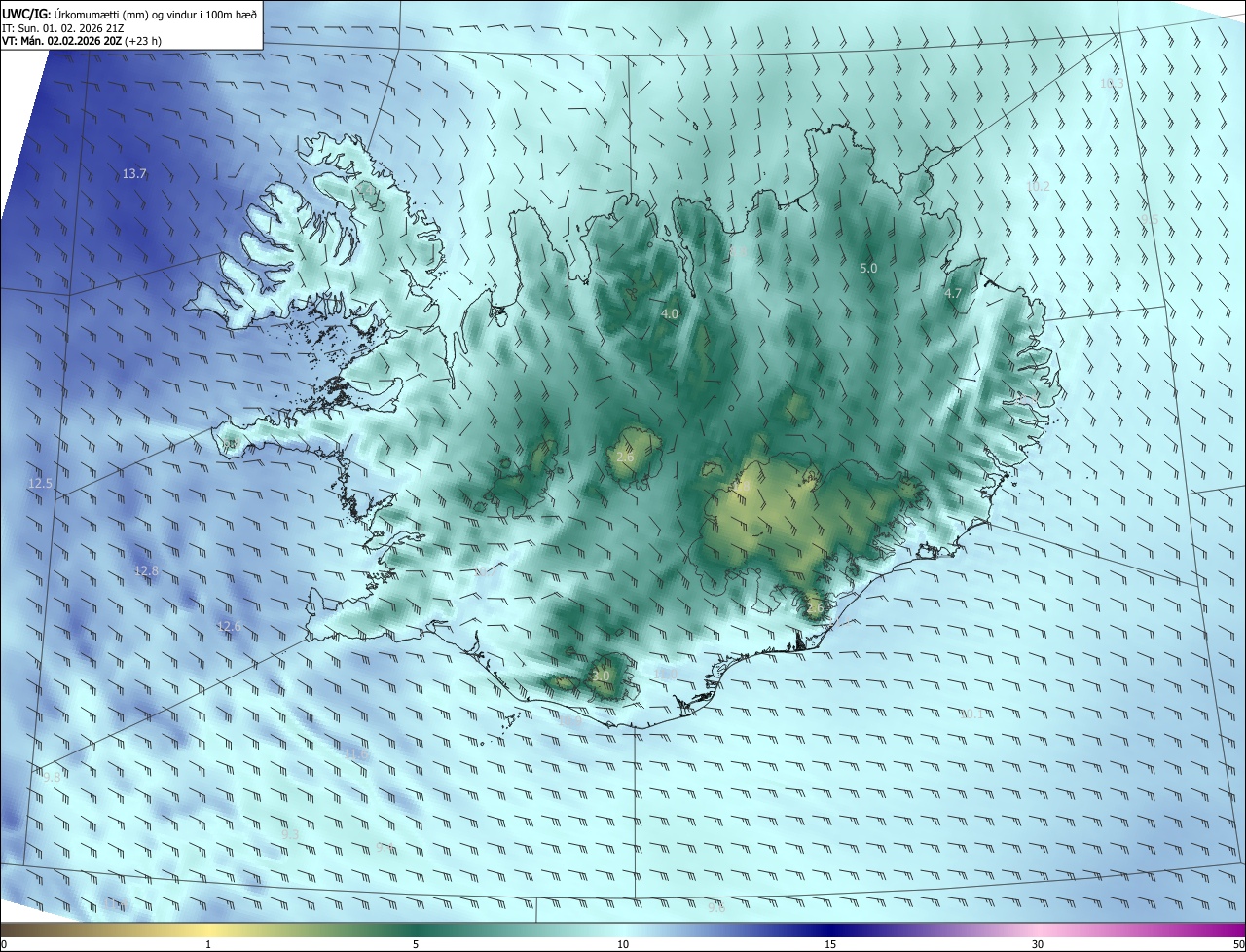Image resolution: width=1246 pixels, height=952 pixels.
Task: Click the 12.8 value label over the western sea
Action: pyautogui.click(x=146, y=570)
